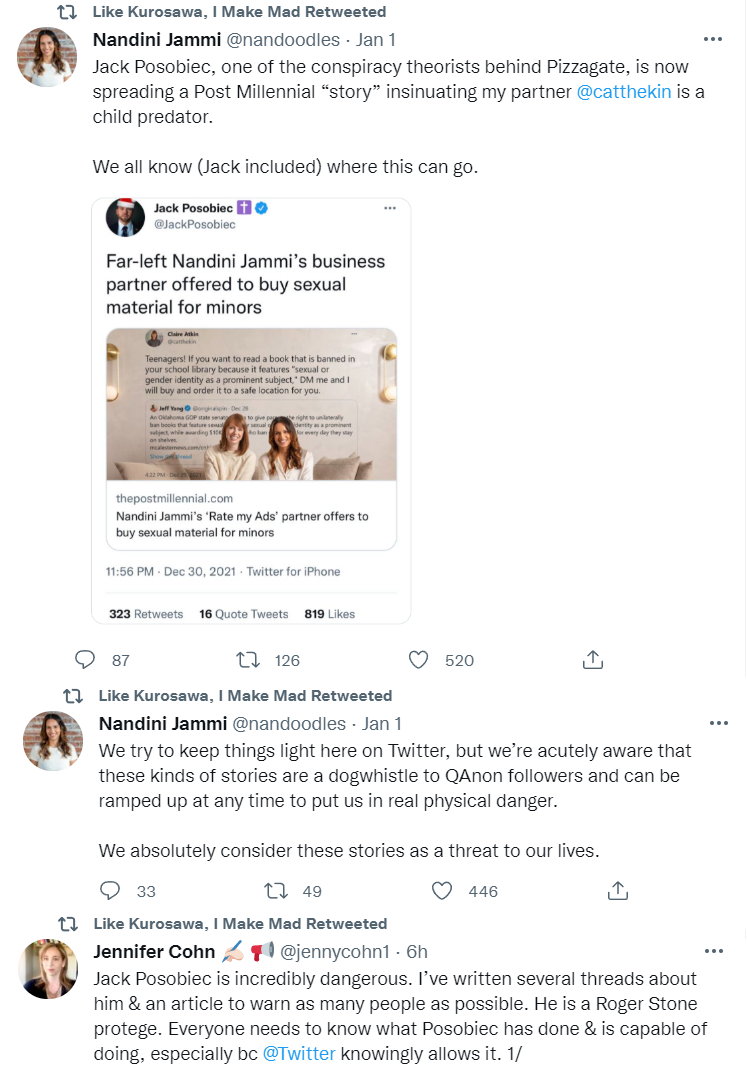
Task: Reply to the tweet with 33 replies
Action: (111, 890)
